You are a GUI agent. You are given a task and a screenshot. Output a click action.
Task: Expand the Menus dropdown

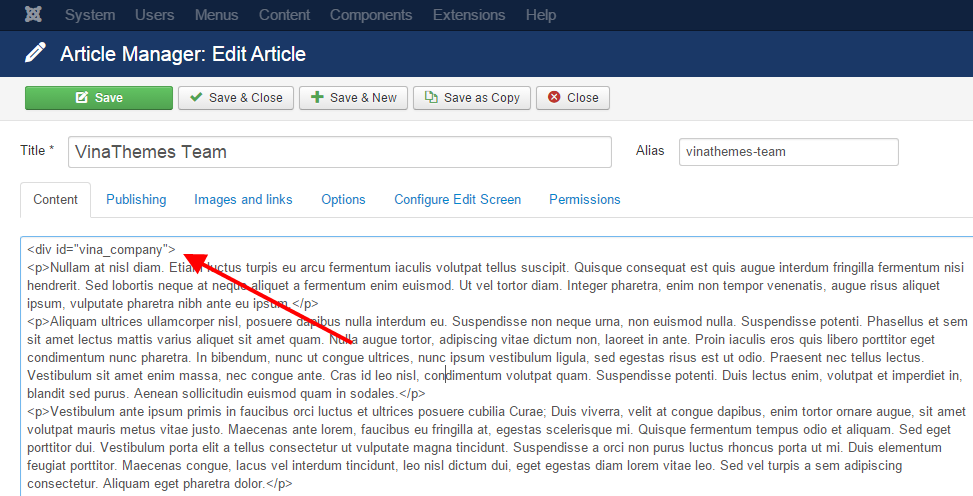216,15
